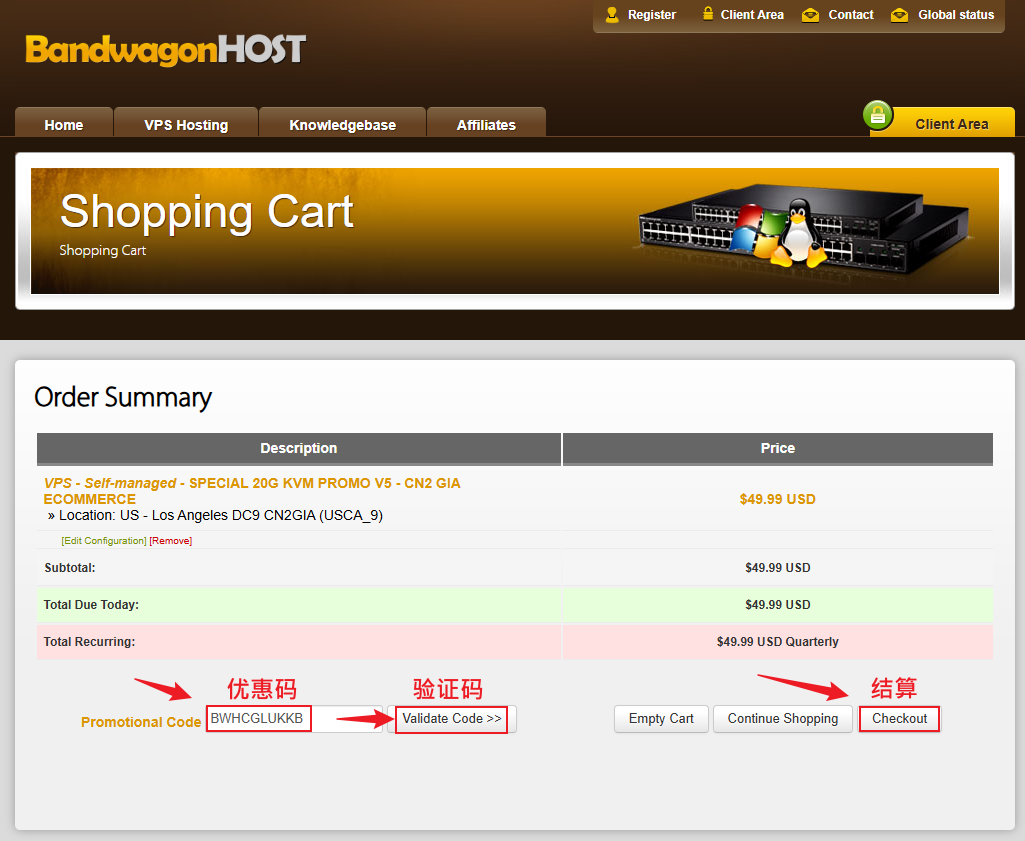Open the Global status link
1025x841 pixels.
956,15
